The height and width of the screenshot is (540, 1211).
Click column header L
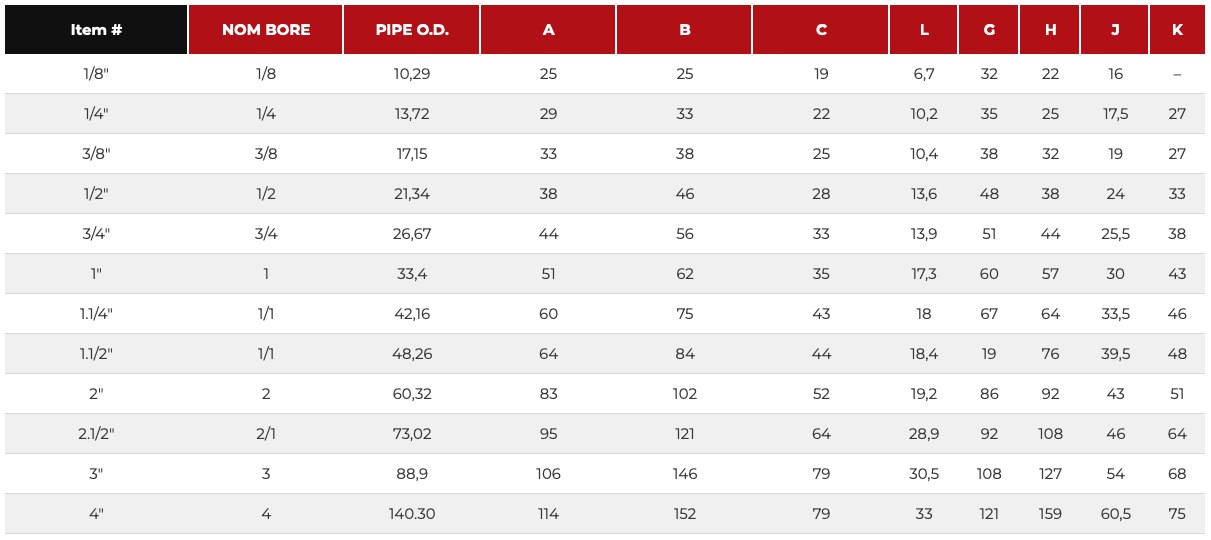(x=924, y=29)
